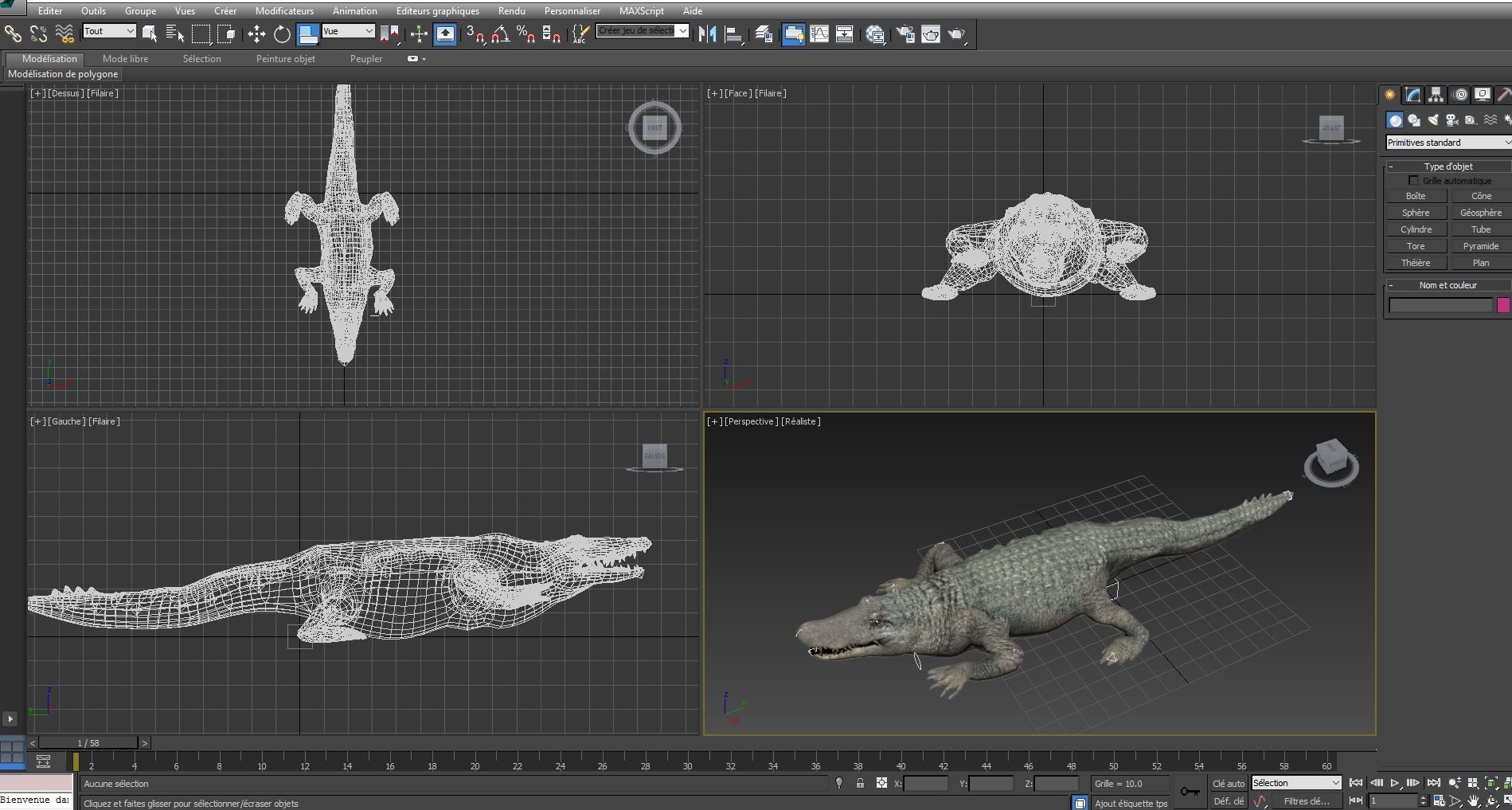The height and width of the screenshot is (810, 1512).
Task: Switch to the Mode libre ribbon tab
Action: 126,59
